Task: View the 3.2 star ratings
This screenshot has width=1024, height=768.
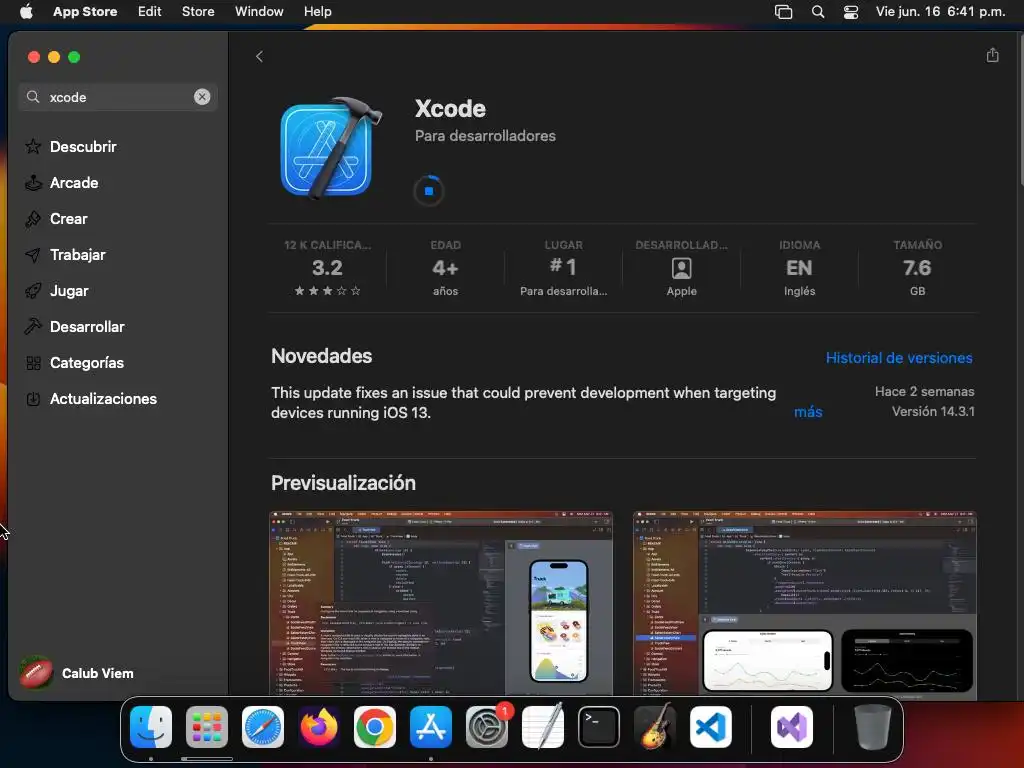Action: (x=327, y=268)
